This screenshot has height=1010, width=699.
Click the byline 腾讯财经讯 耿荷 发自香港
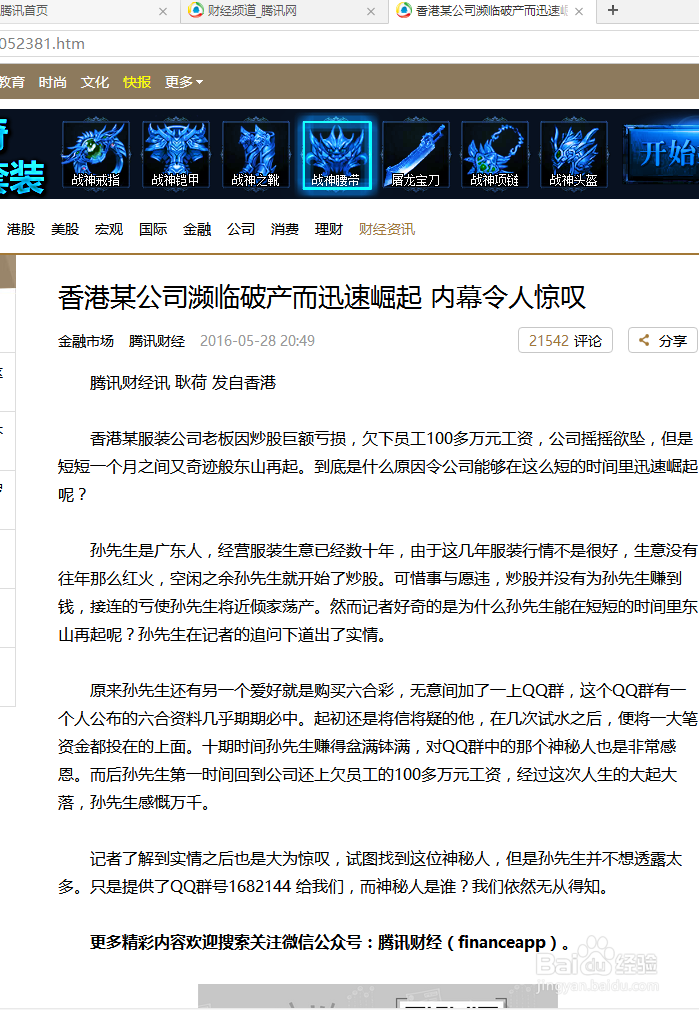click(183, 383)
